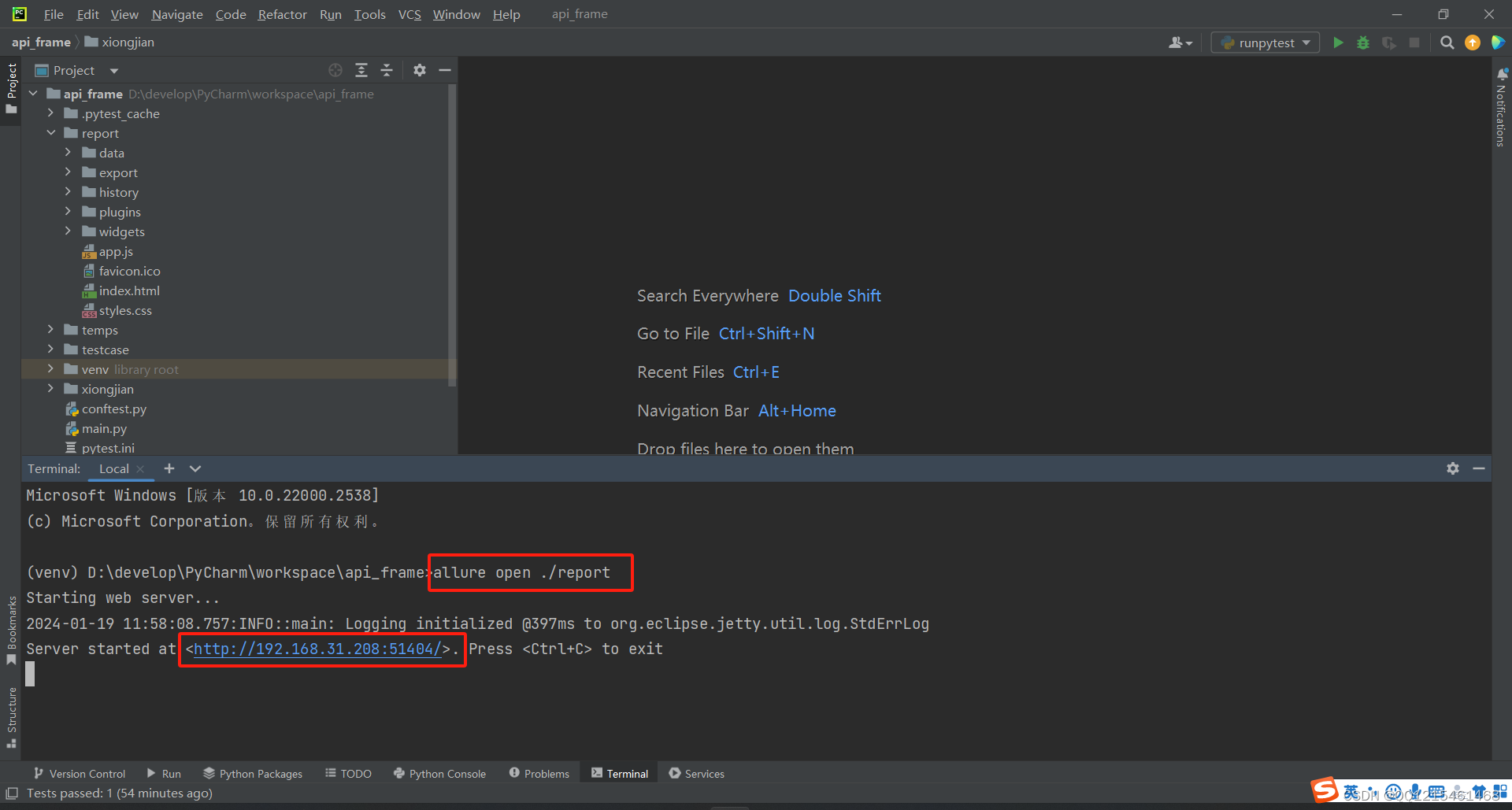This screenshot has height=810, width=1512.
Task: Expand the testcase folder
Action: (50, 350)
